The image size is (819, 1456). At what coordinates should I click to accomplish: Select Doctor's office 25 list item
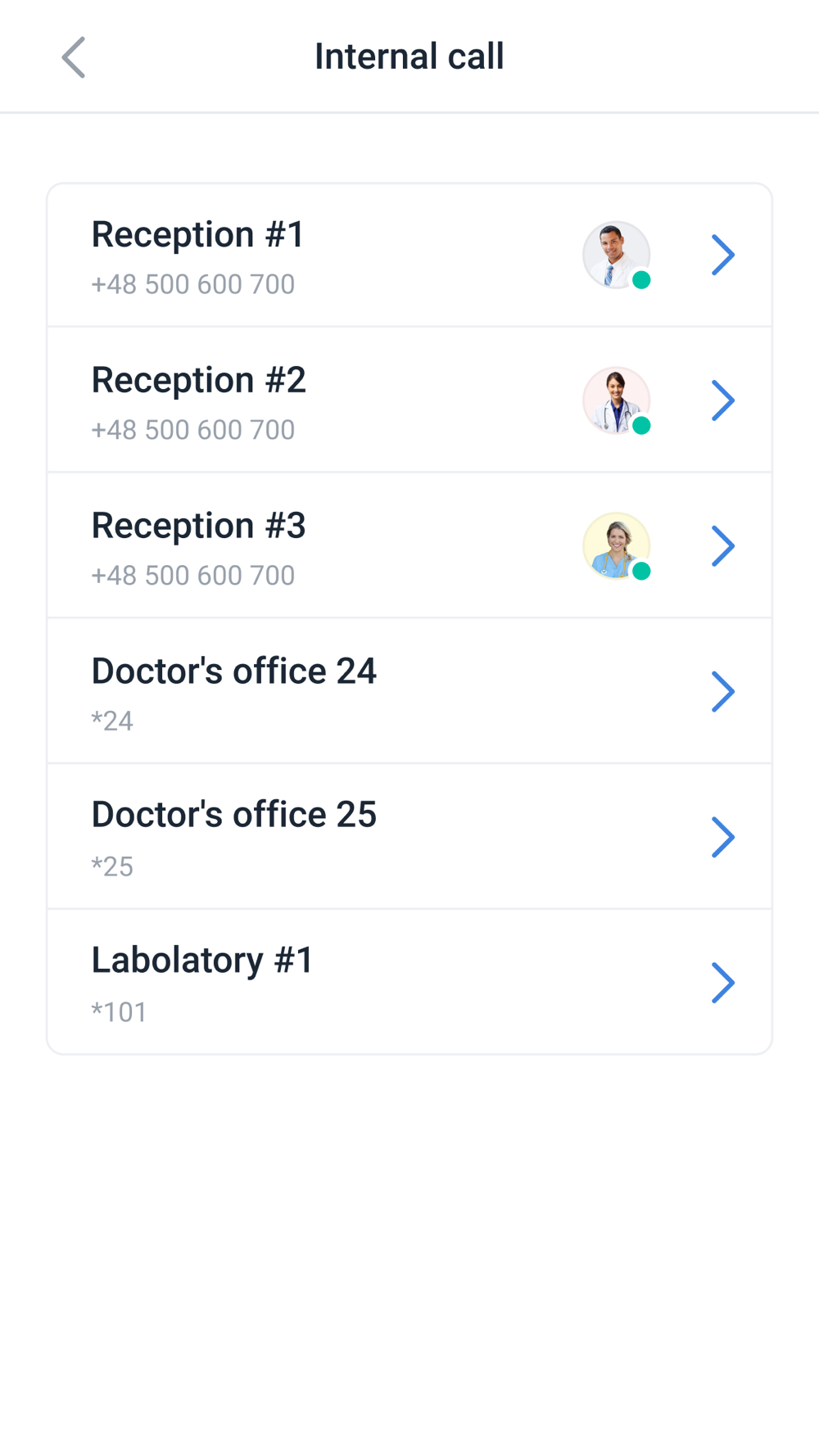point(409,837)
